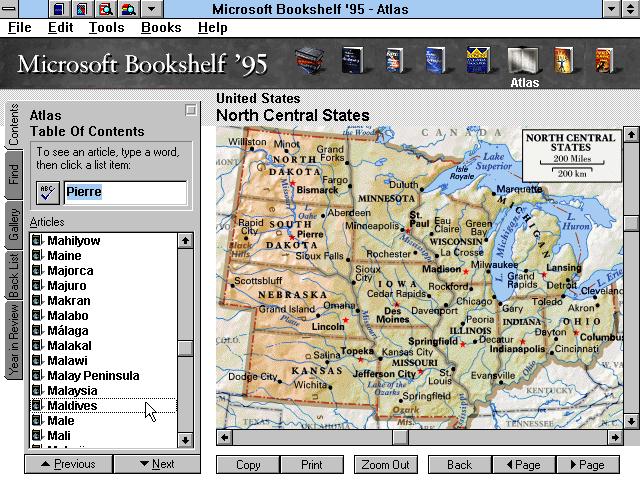Go to the next Page with right arrow button

[x=588, y=465]
